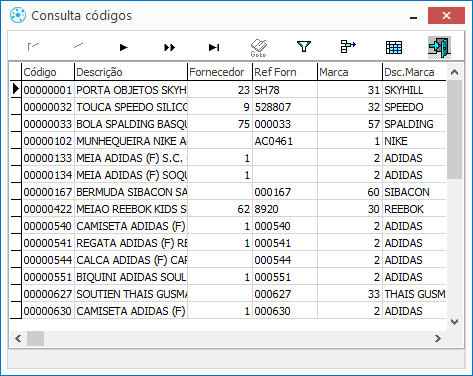473x376 pixels.
Task: Sort by Marca column header
Action: [x=350, y=72]
